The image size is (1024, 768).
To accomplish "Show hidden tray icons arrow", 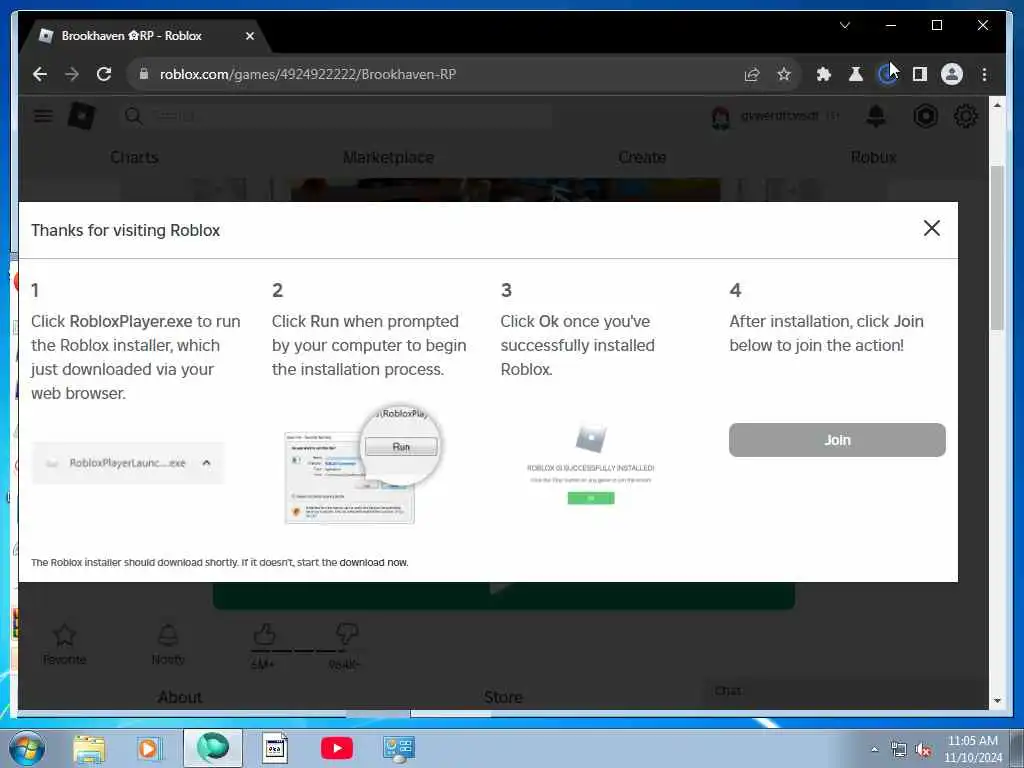I will tap(874, 750).
